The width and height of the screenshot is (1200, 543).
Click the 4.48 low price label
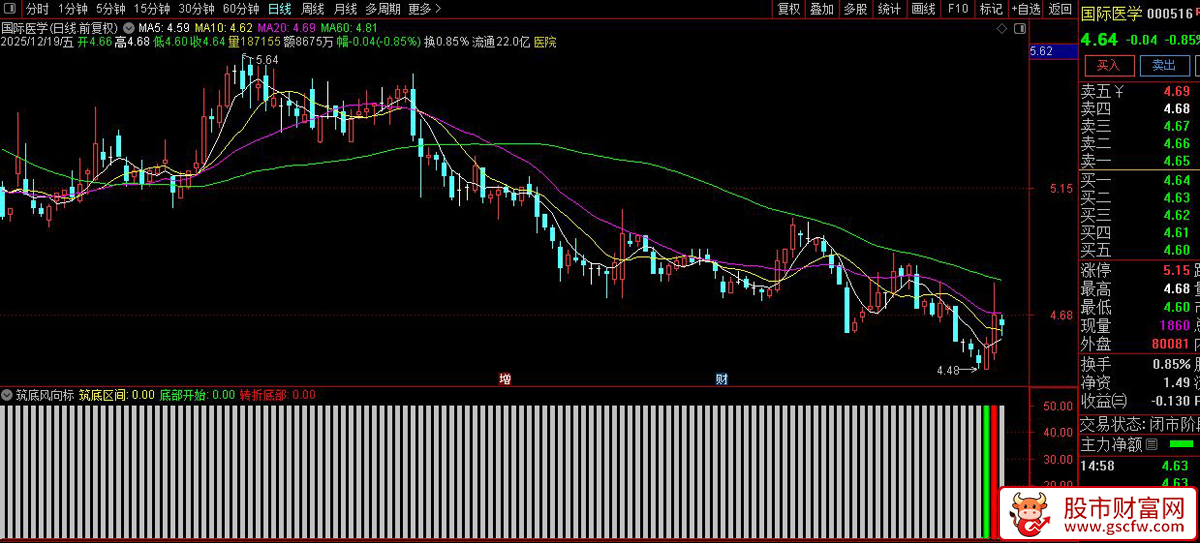[x=947, y=370]
